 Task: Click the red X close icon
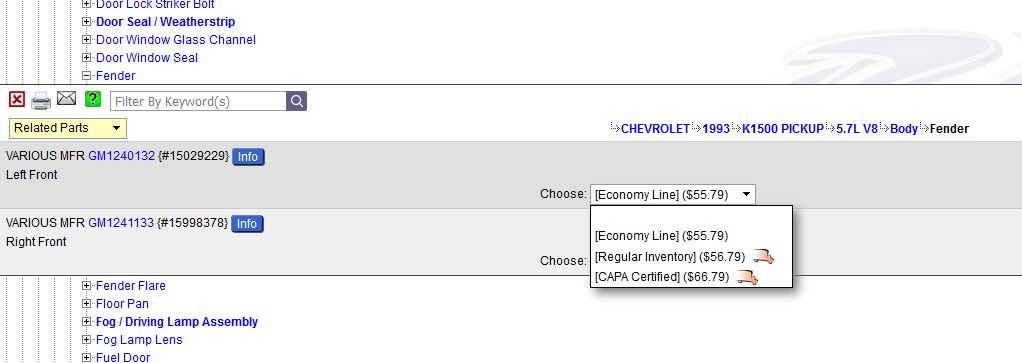coord(17,100)
